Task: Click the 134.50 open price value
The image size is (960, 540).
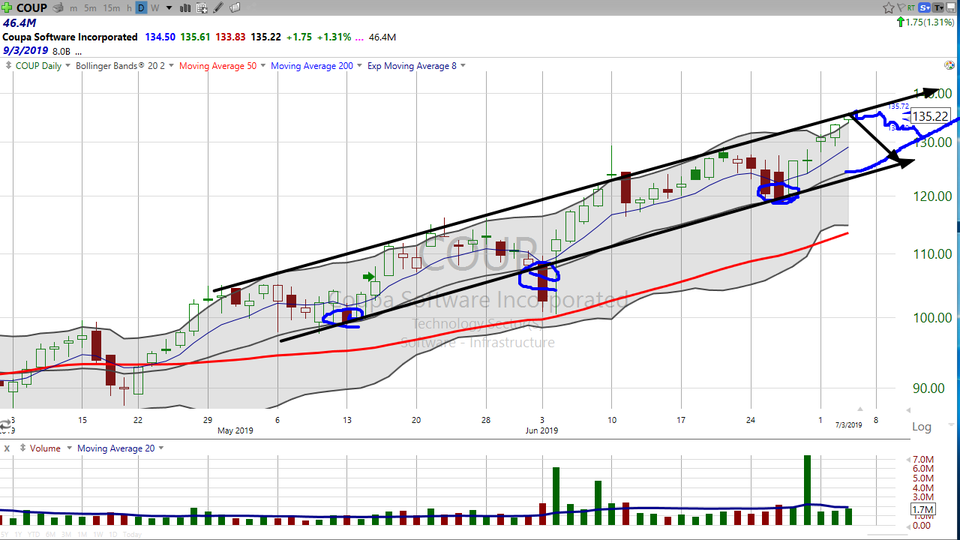Action: click(160, 37)
